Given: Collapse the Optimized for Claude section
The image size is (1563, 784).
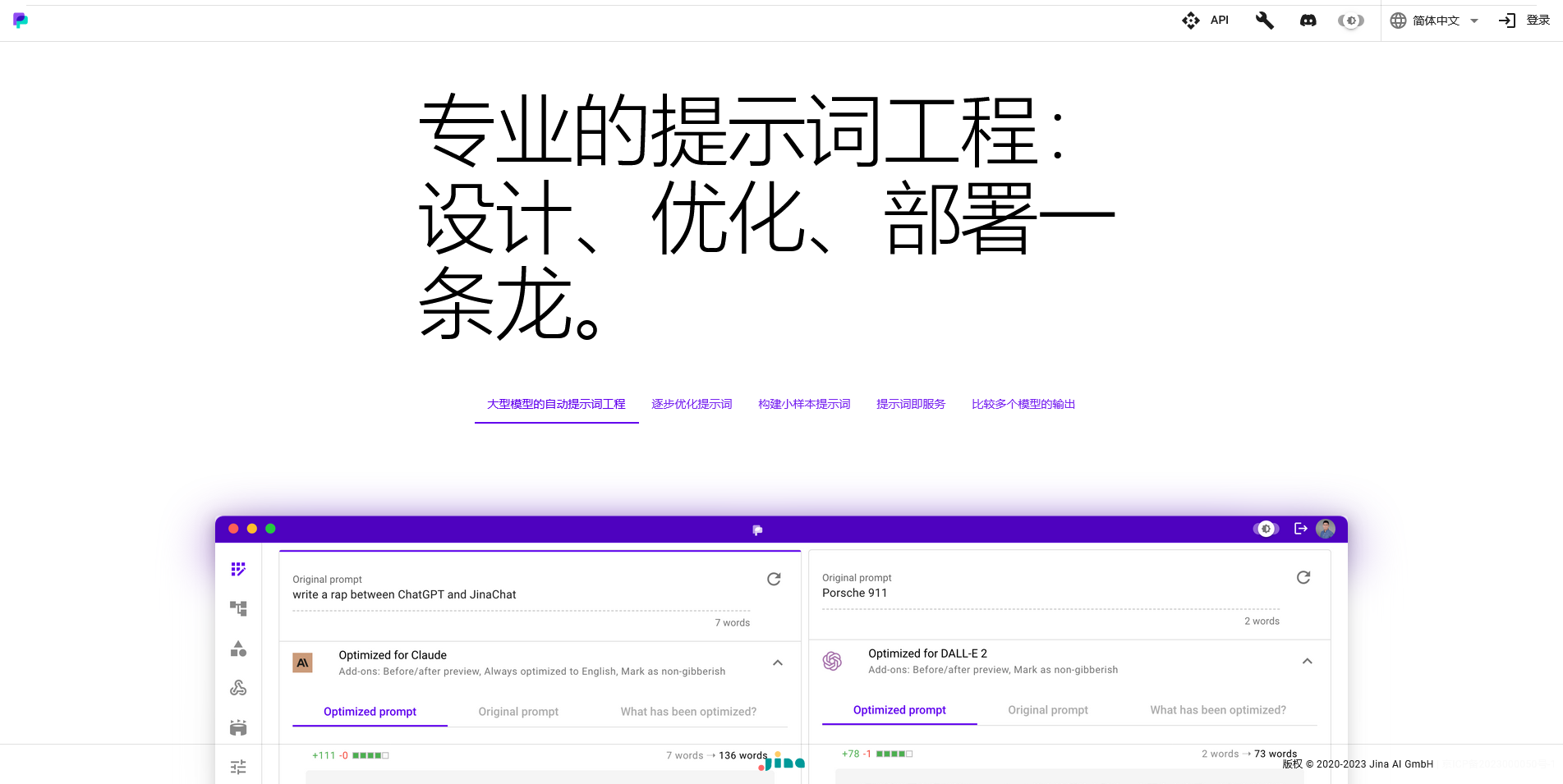Looking at the screenshot, I should click(x=778, y=663).
